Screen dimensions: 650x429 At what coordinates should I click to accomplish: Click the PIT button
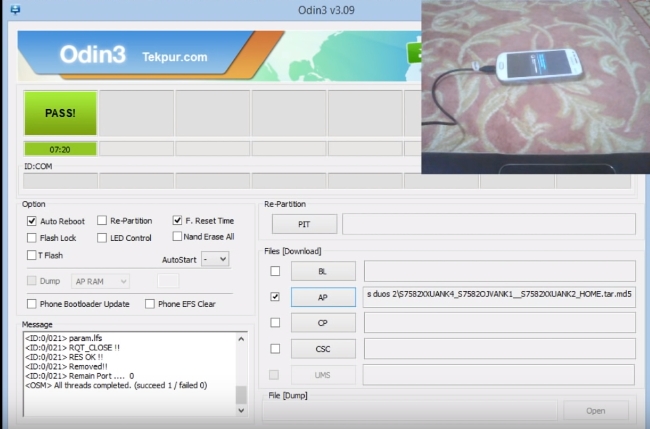click(x=304, y=224)
